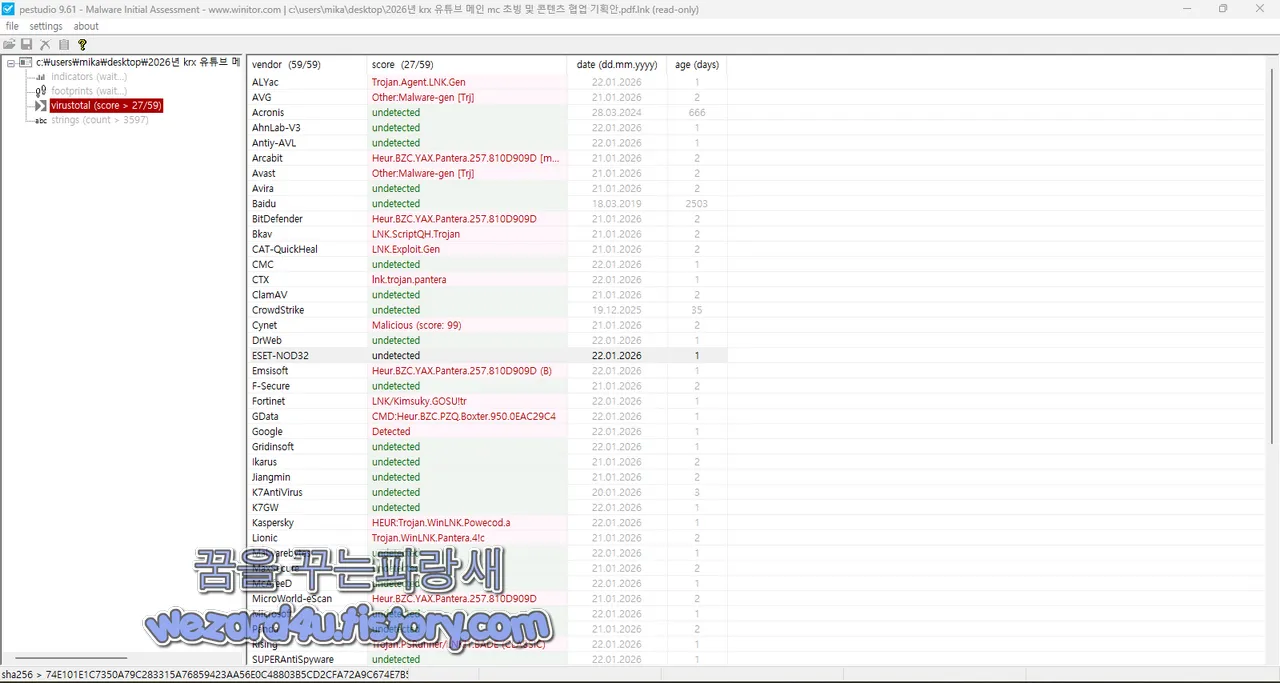The height and width of the screenshot is (683, 1280).
Task: Select the Acronis vendor row
Action: pyautogui.click(x=487, y=113)
